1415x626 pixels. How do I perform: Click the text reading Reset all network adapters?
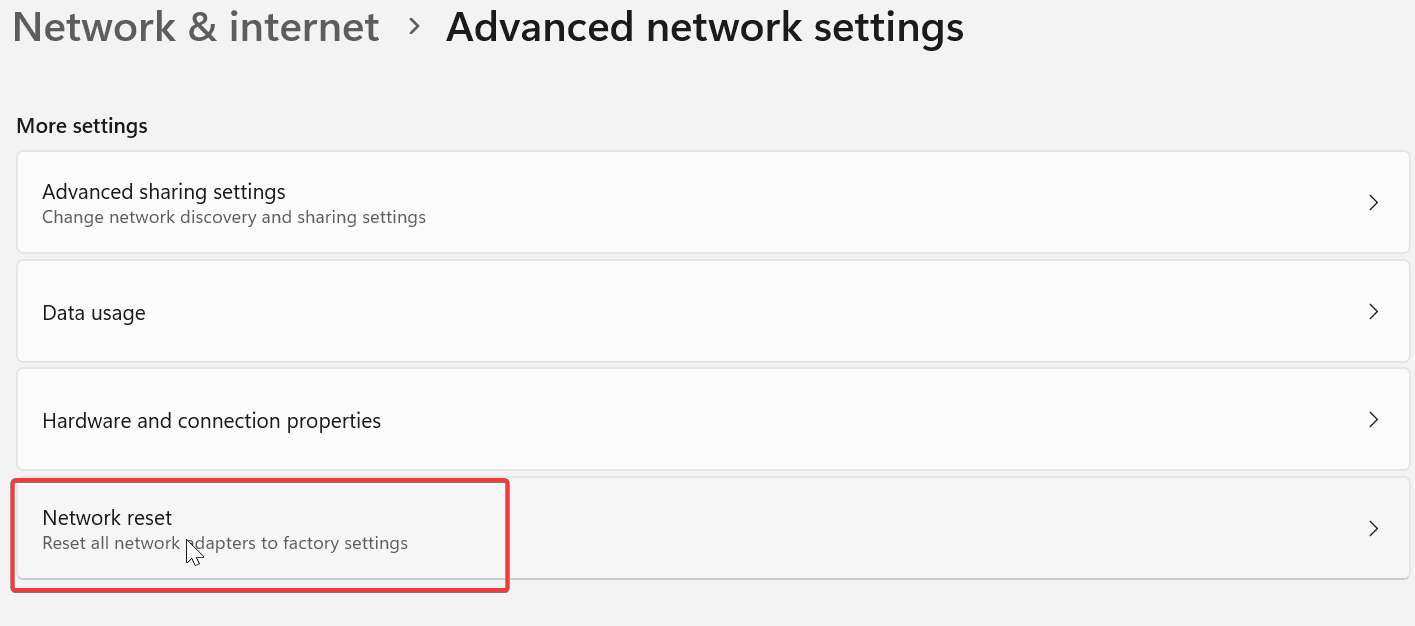click(225, 543)
